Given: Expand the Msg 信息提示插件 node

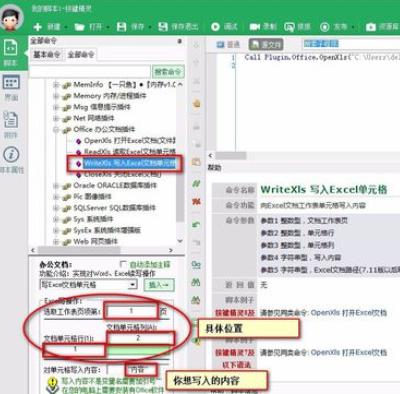Looking at the screenshot, I should (x=56, y=107).
